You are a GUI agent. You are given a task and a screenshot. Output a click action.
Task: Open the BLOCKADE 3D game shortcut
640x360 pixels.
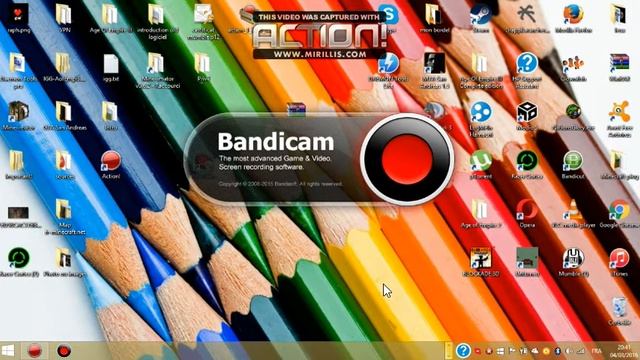pos(480,262)
